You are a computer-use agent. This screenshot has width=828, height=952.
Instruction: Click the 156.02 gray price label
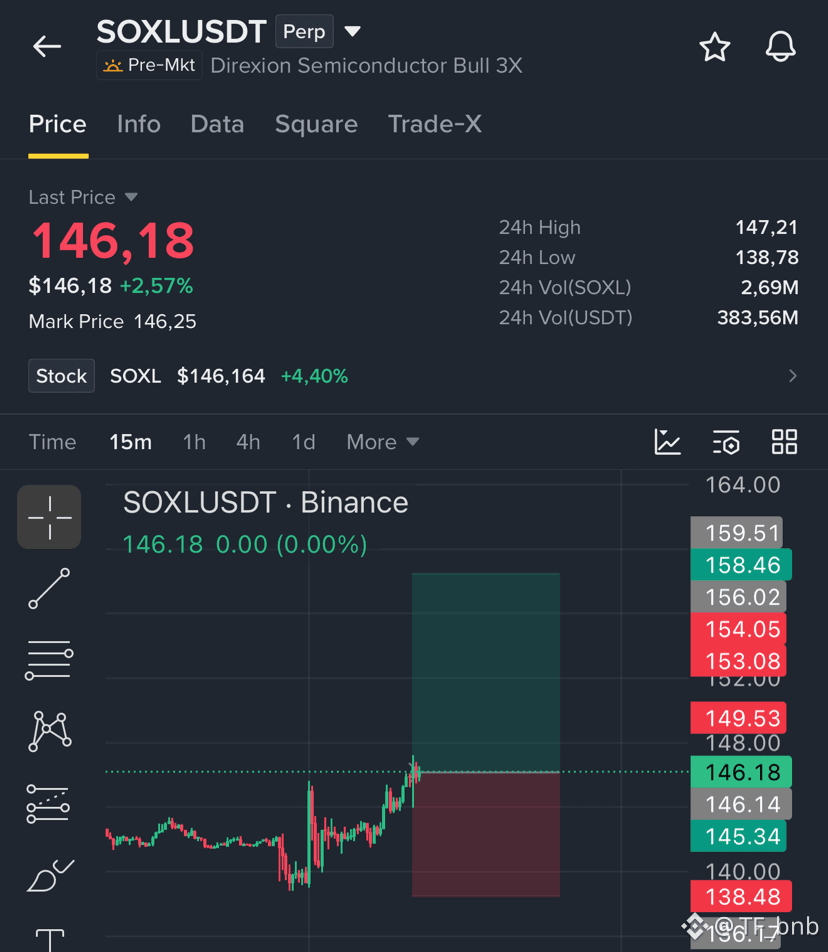739,597
